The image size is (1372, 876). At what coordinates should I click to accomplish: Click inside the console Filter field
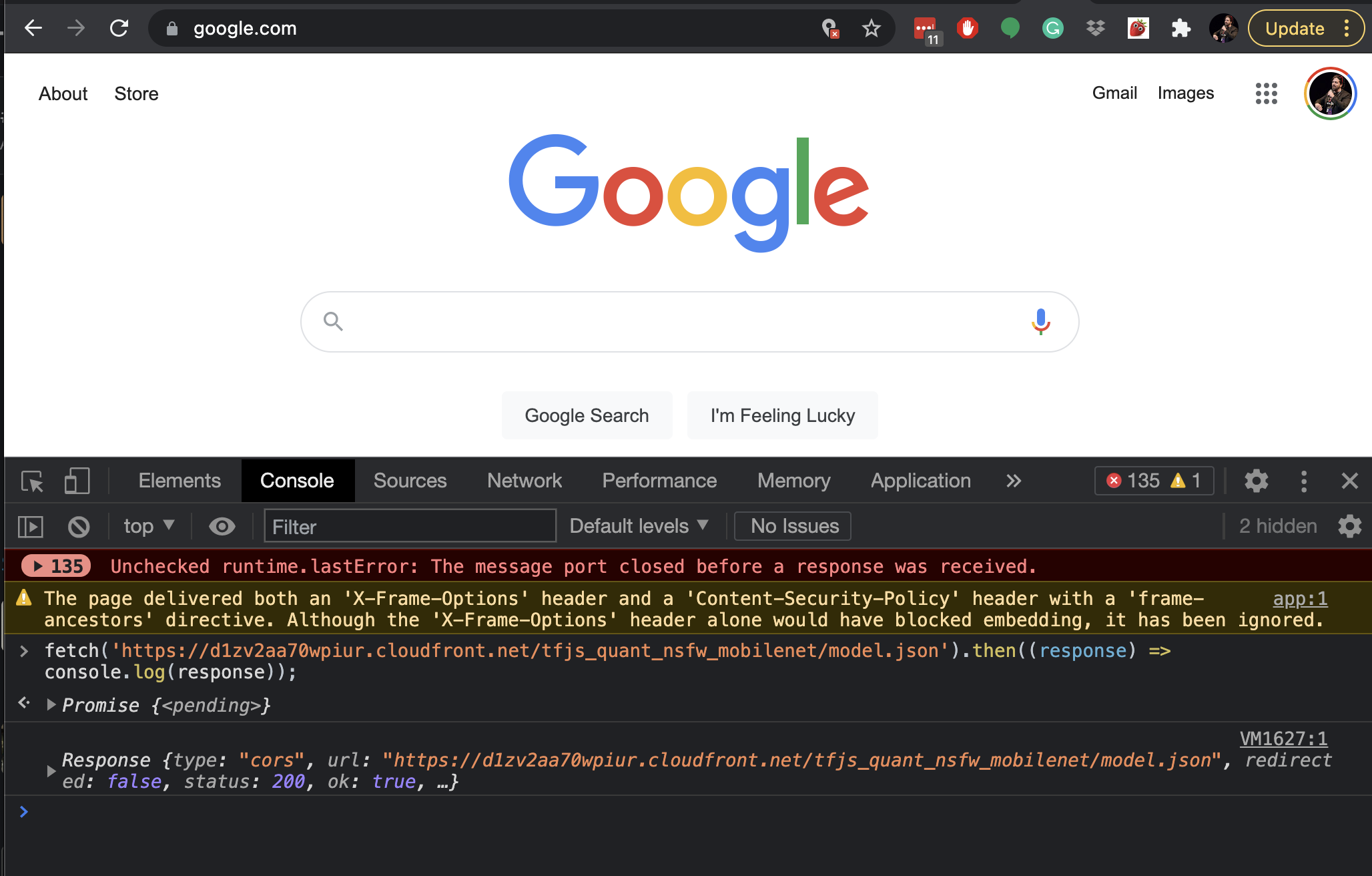pos(409,526)
